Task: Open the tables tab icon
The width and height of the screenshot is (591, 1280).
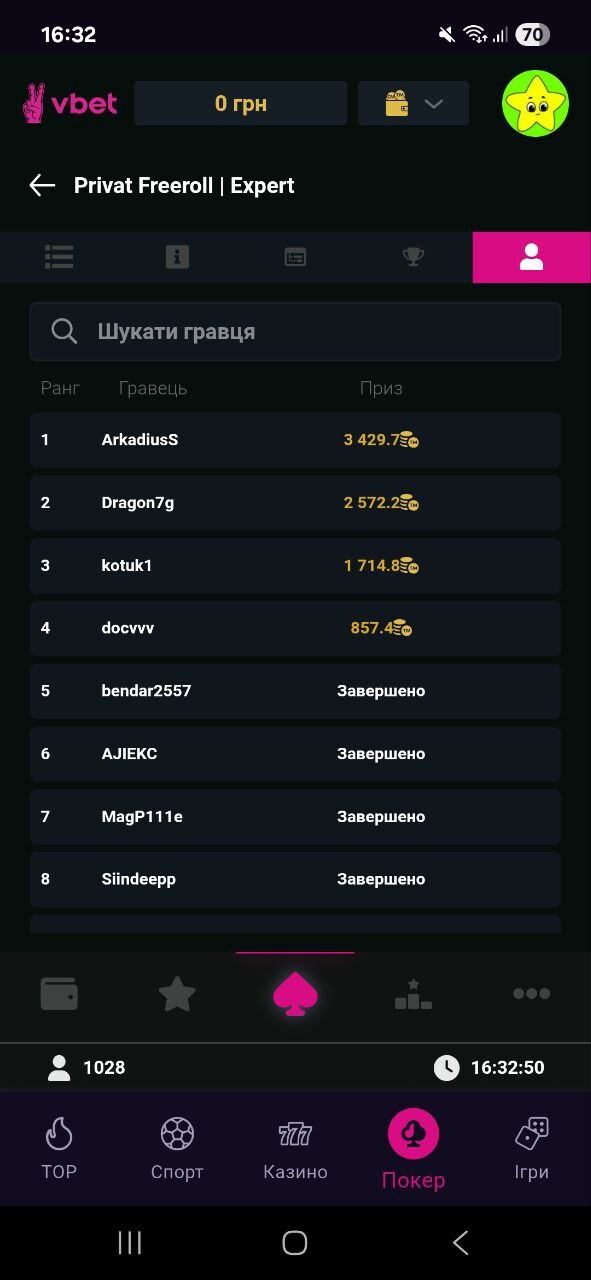Action: pyautogui.click(x=295, y=257)
